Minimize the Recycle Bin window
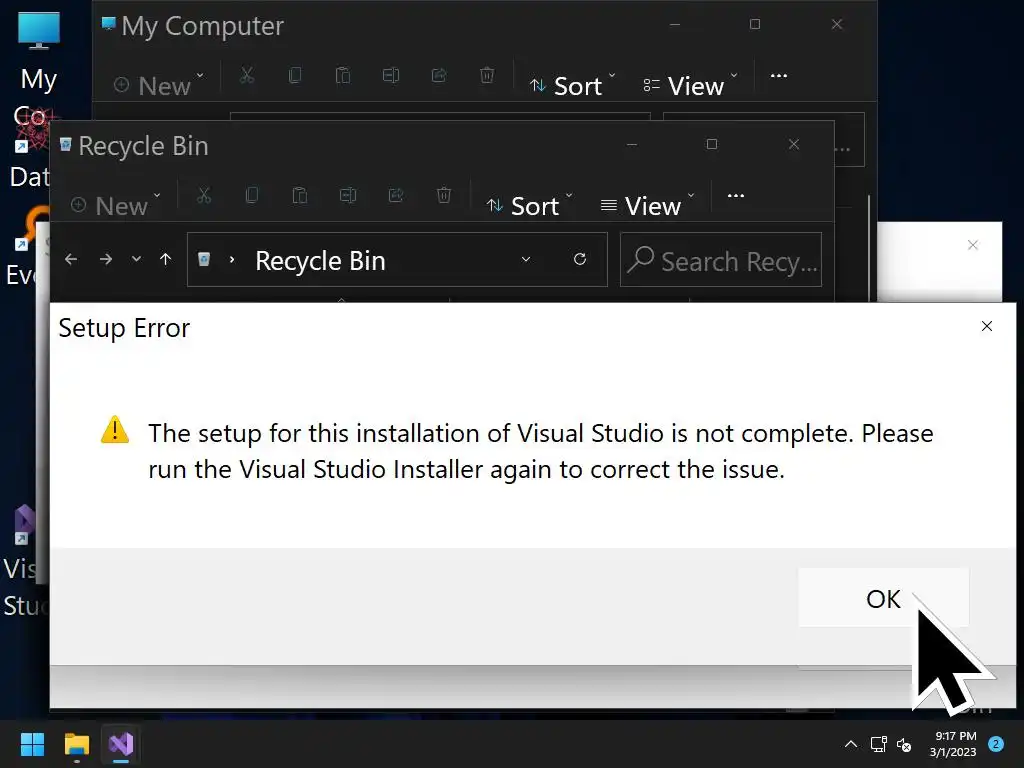 click(x=632, y=144)
